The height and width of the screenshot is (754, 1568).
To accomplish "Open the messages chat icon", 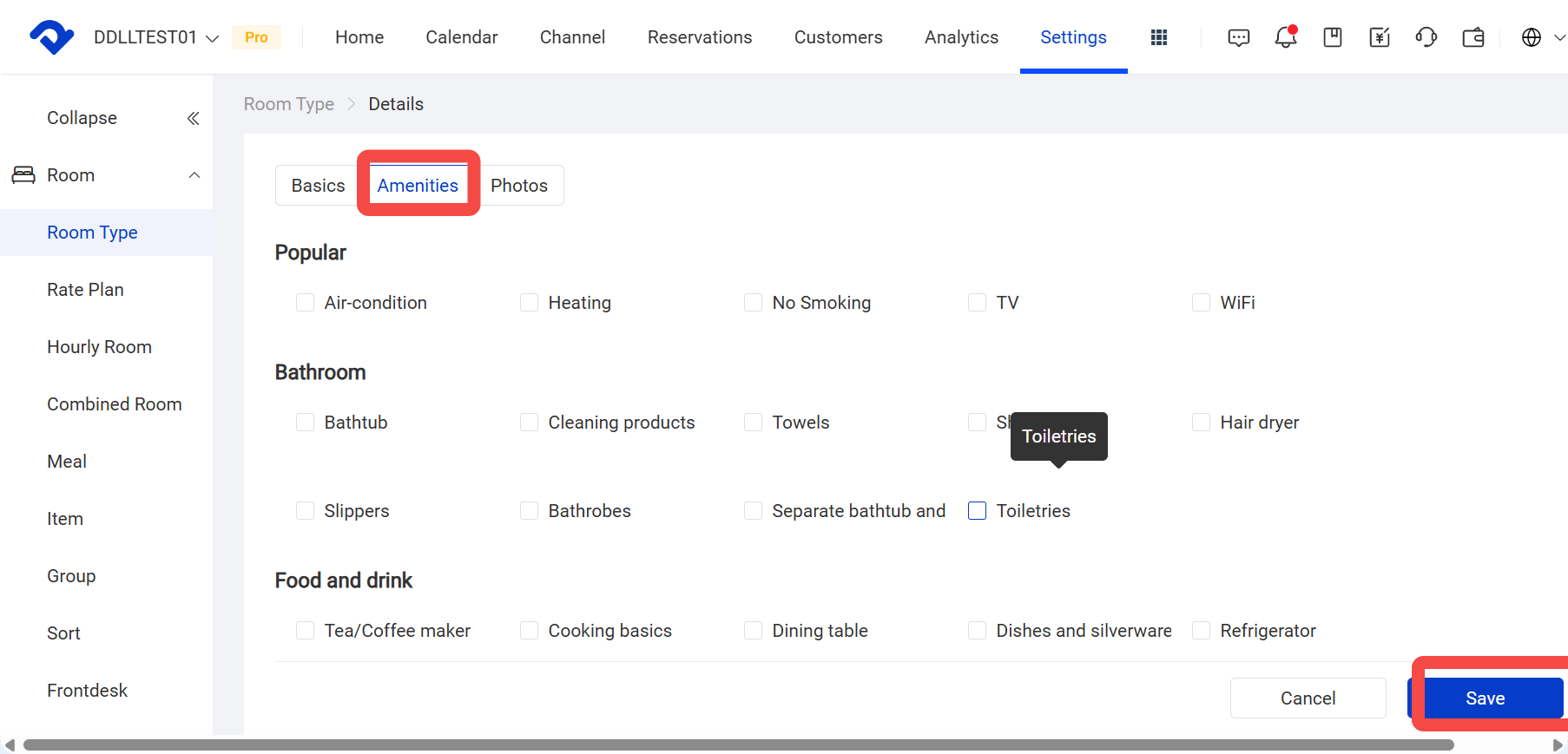I will (x=1239, y=37).
